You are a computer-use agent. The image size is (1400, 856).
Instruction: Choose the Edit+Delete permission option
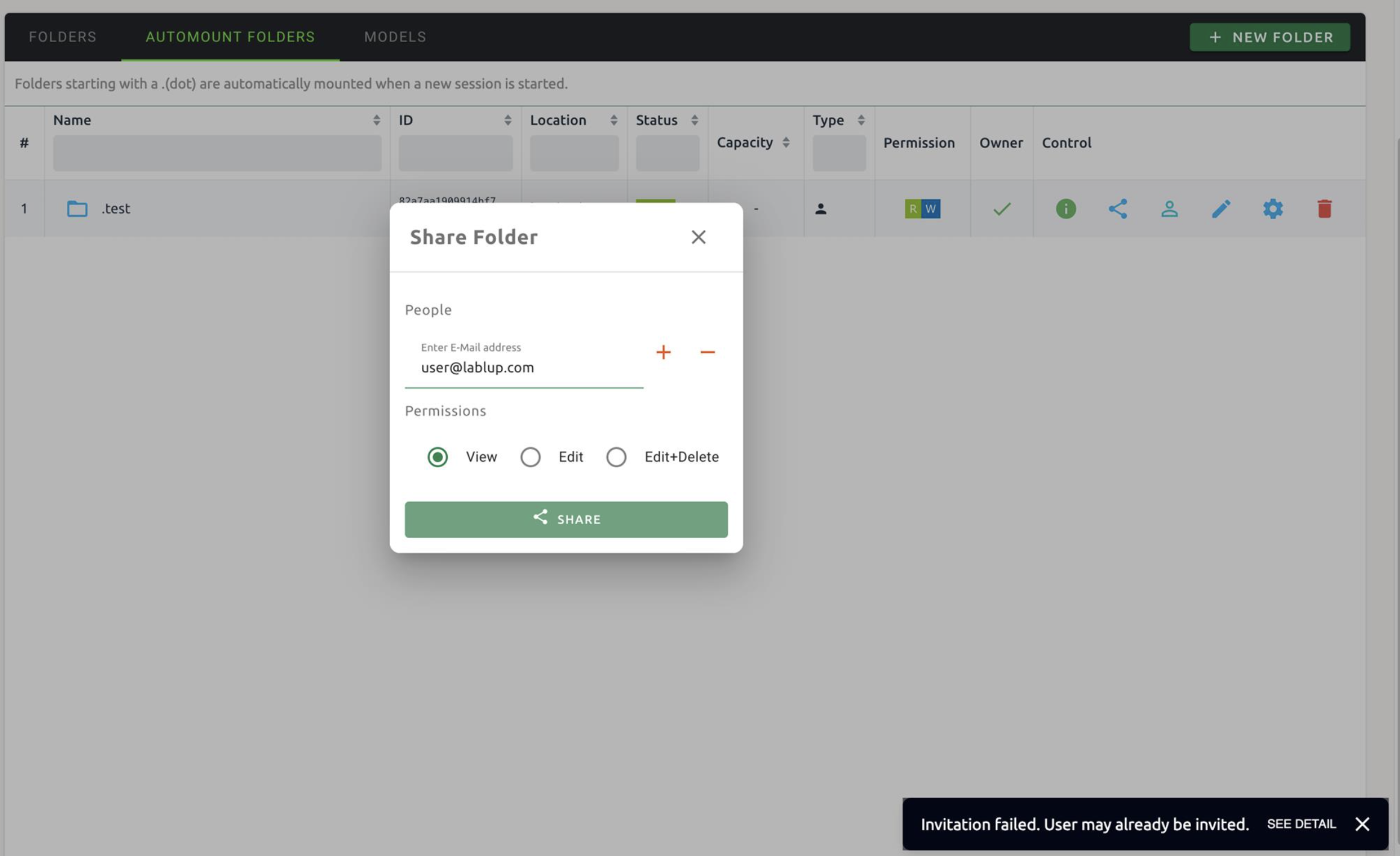[616, 457]
